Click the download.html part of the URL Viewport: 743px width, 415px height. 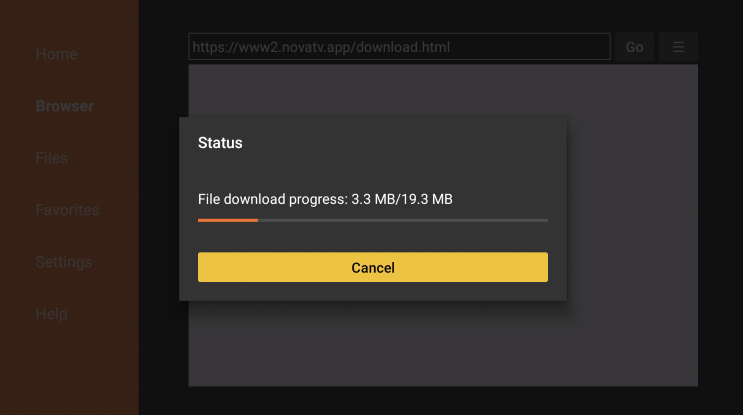coord(403,47)
